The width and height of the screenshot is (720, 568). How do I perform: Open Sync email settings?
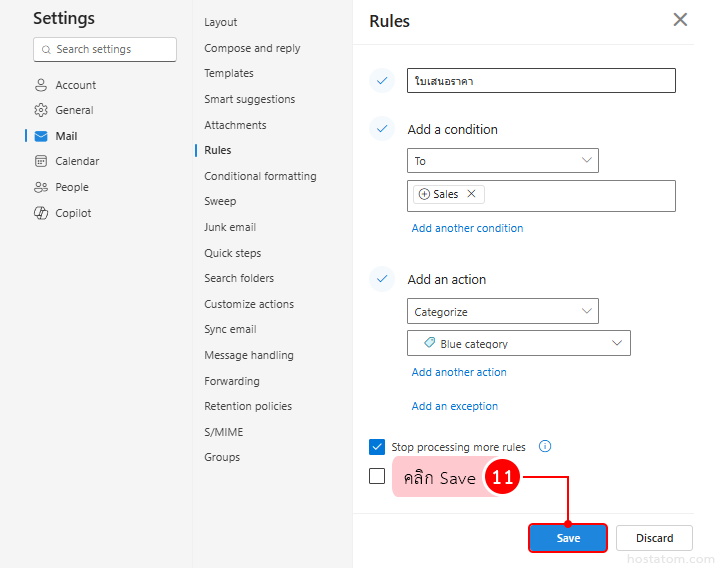[230, 329]
